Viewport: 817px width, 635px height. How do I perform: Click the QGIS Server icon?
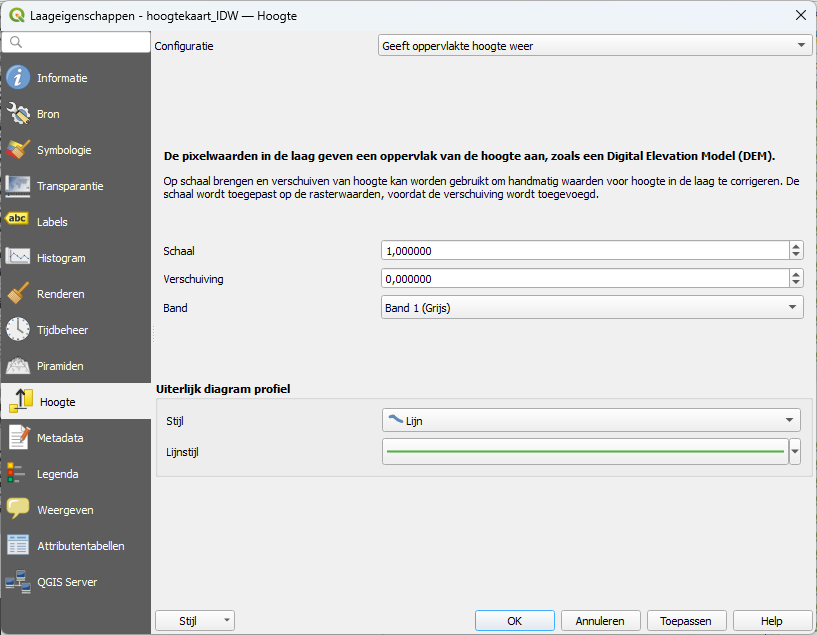coord(18,582)
